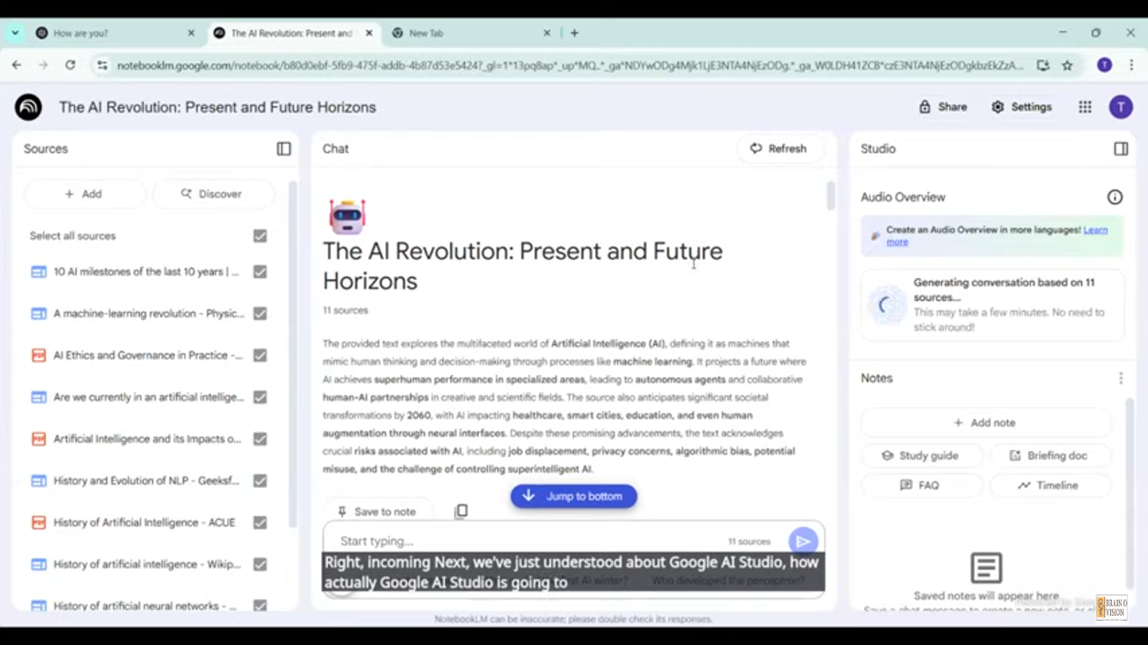Click the NotebookLM logo icon
This screenshot has height=645, width=1148.
(29, 107)
